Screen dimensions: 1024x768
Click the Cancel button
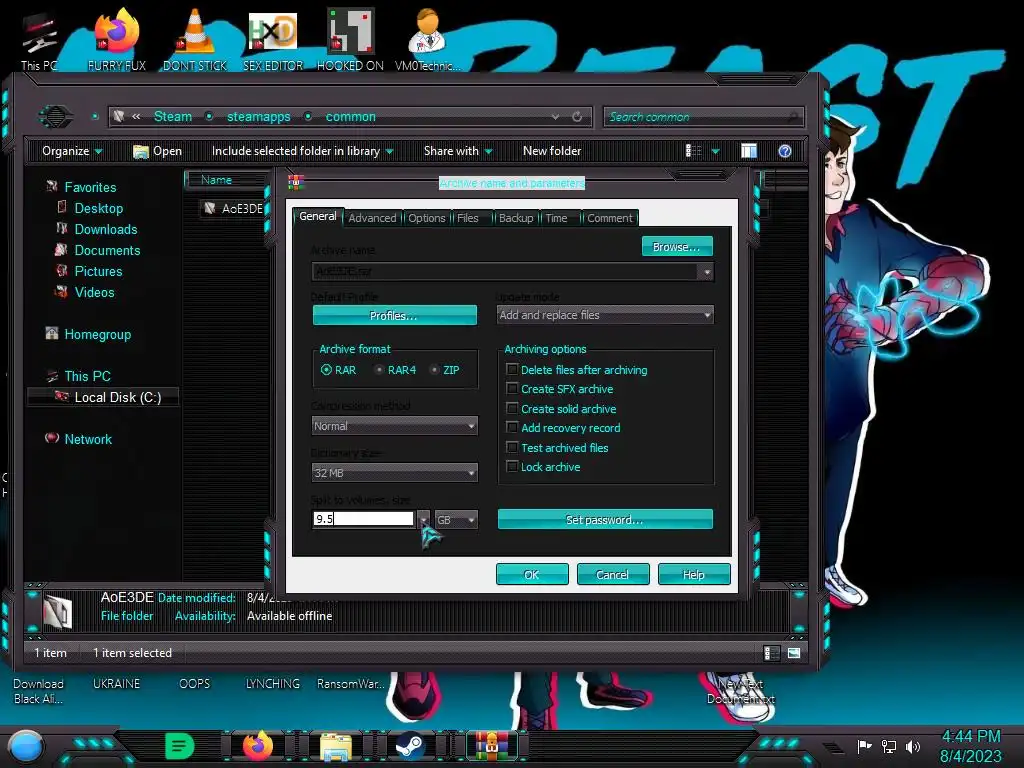[x=613, y=575]
